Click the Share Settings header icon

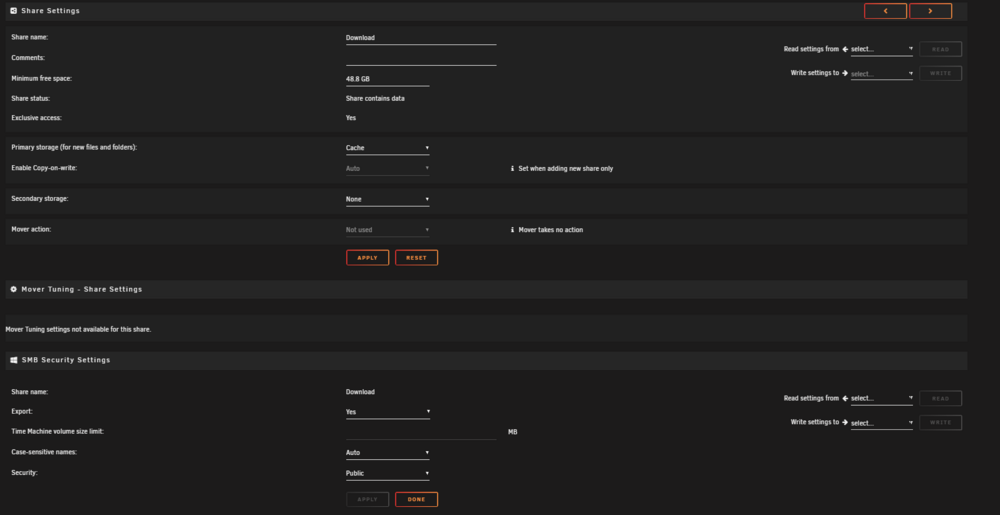click(x=14, y=11)
